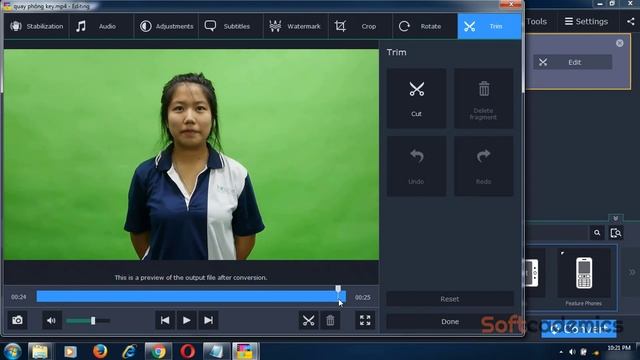The height and width of the screenshot is (360, 640).
Task: Select the Trim tab
Action: click(x=489, y=26)
